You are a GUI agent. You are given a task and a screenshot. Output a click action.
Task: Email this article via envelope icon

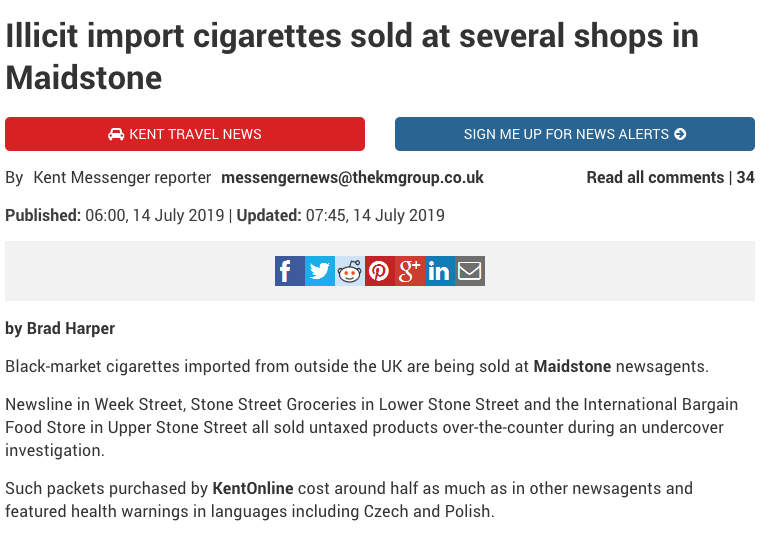coord(470,271)
